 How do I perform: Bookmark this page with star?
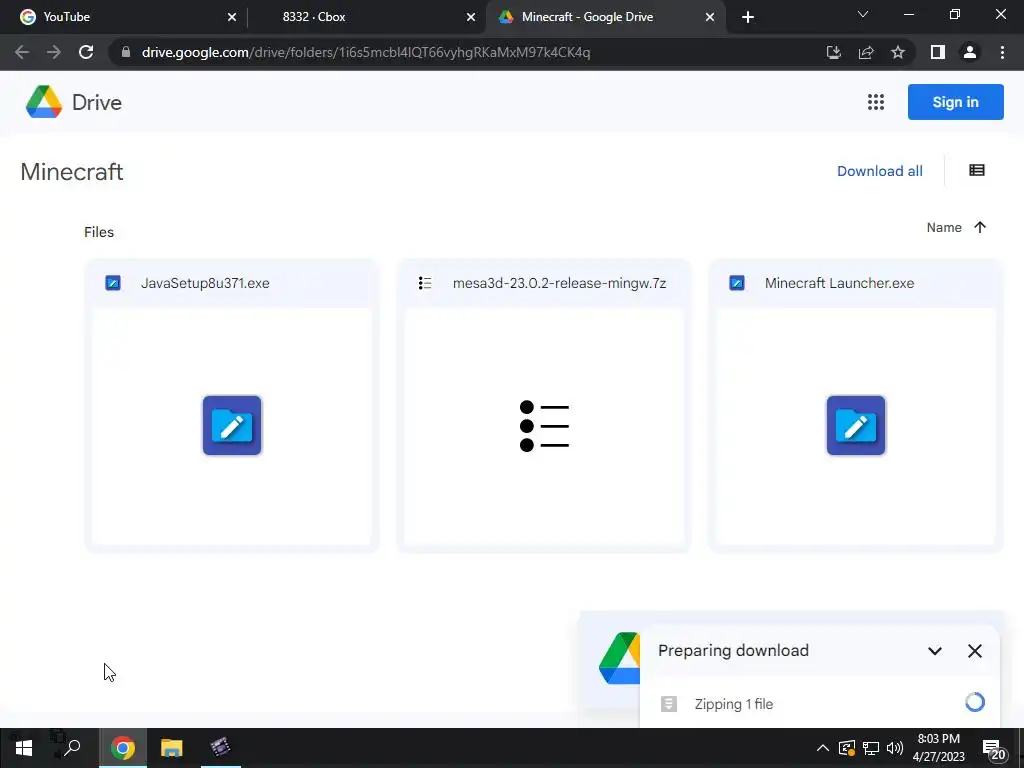(898, 52)
